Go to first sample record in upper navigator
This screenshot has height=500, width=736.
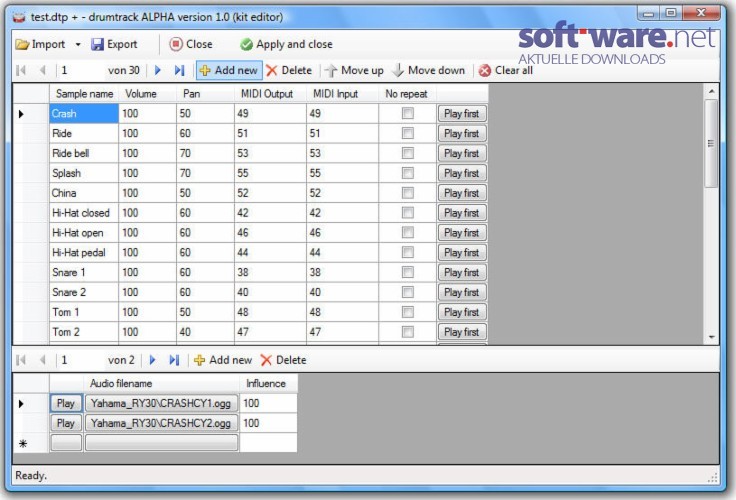pos(21,70)
